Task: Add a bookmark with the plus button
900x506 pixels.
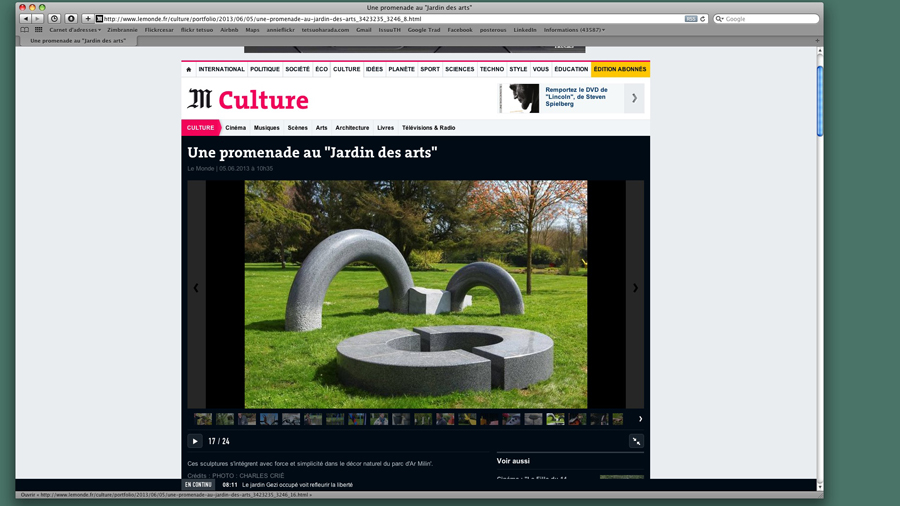Action: [87, 19]
